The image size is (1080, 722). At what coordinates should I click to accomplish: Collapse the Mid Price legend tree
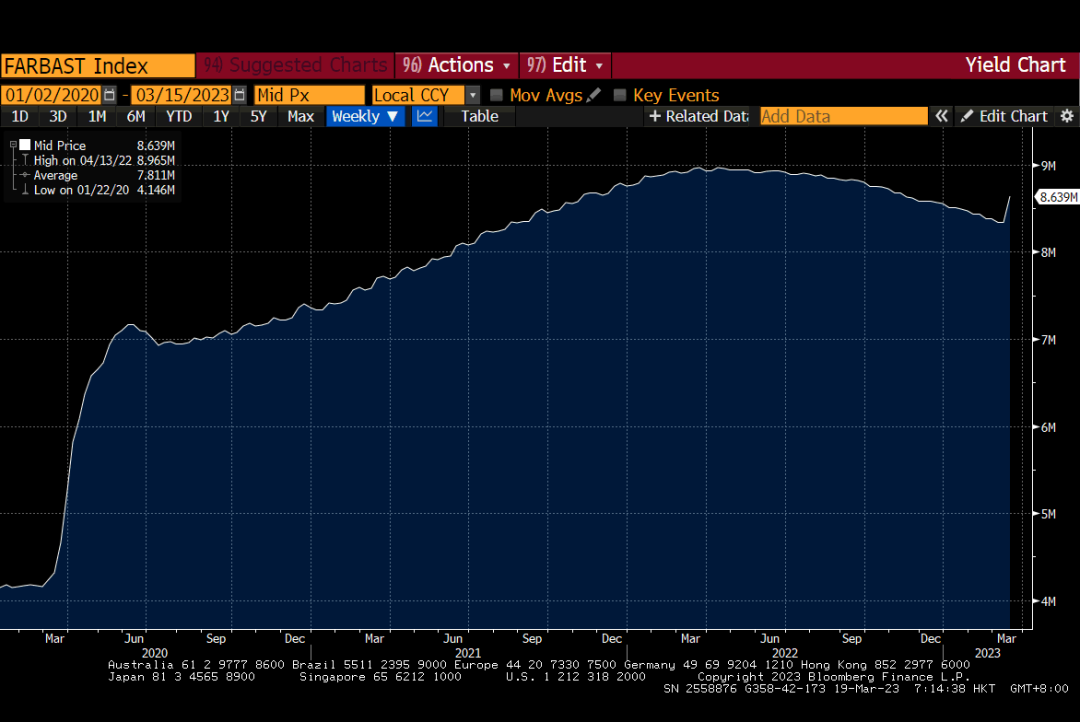tap(13, 145)
